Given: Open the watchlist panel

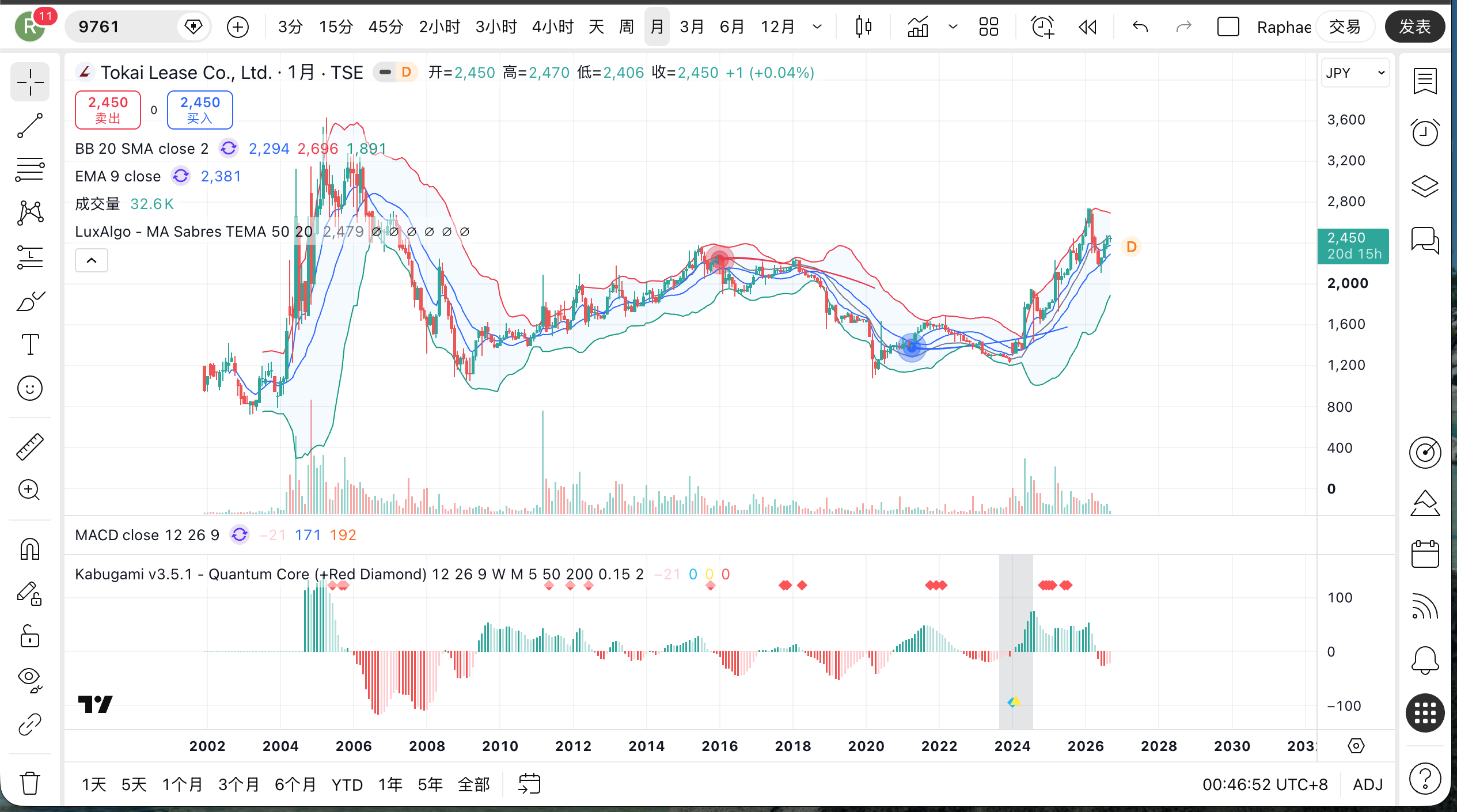Looking at the screenshot, I should click(1425, 81).
